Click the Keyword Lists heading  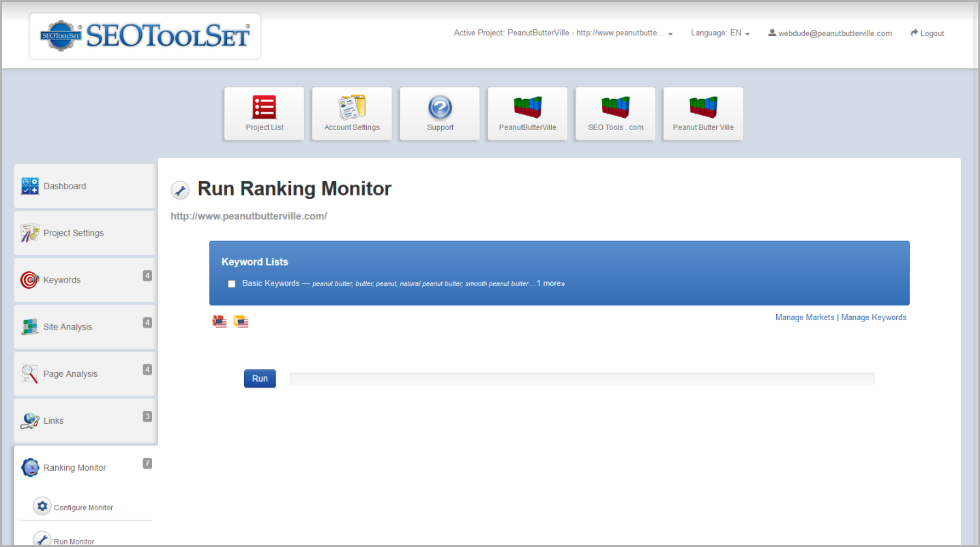254,262
